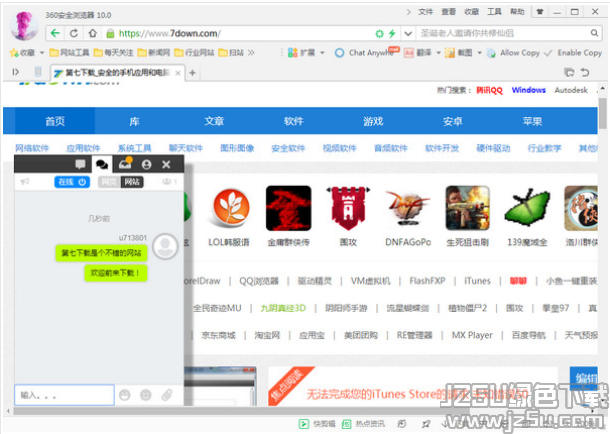Click the laughing emoji icon in chat
Screen dimensions: 610x434
(x=124, y=395)
